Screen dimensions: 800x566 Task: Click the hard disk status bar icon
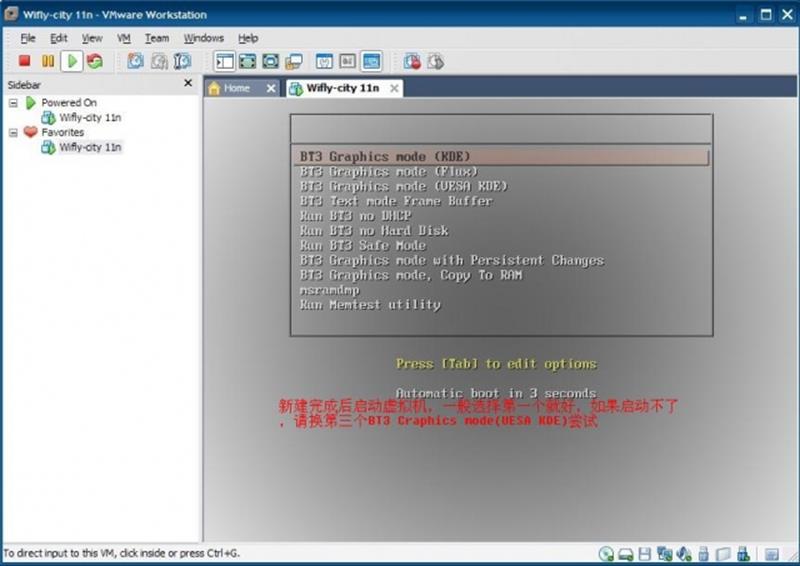tap(626, 554)
